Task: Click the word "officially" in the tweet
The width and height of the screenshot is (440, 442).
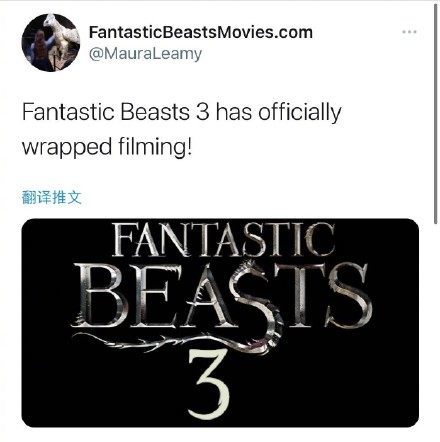Action: pos(300,113)
